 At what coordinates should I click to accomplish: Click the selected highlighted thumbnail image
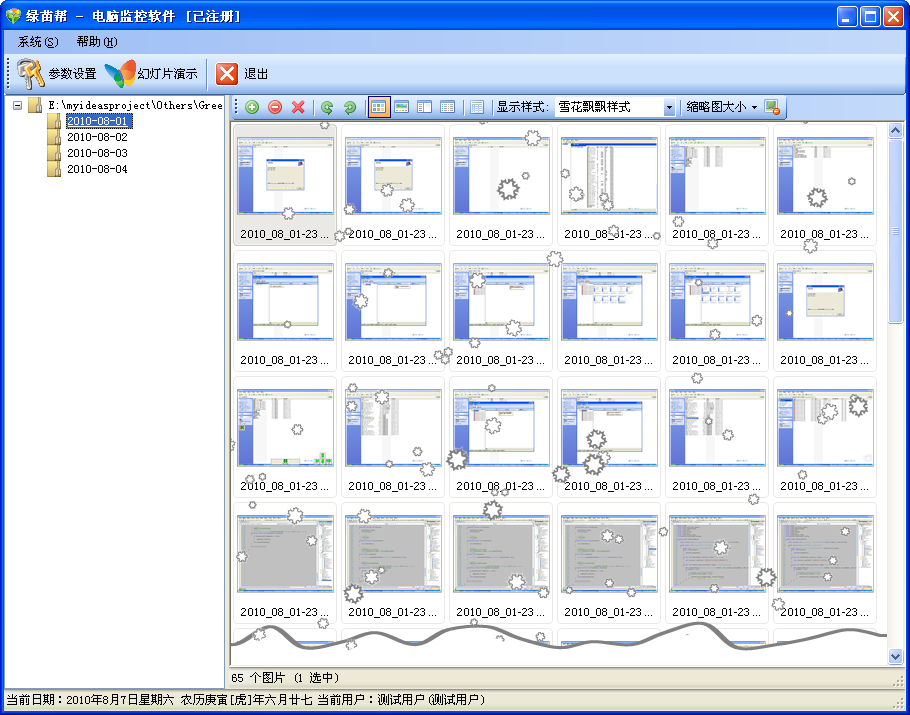tap(285, 176)
